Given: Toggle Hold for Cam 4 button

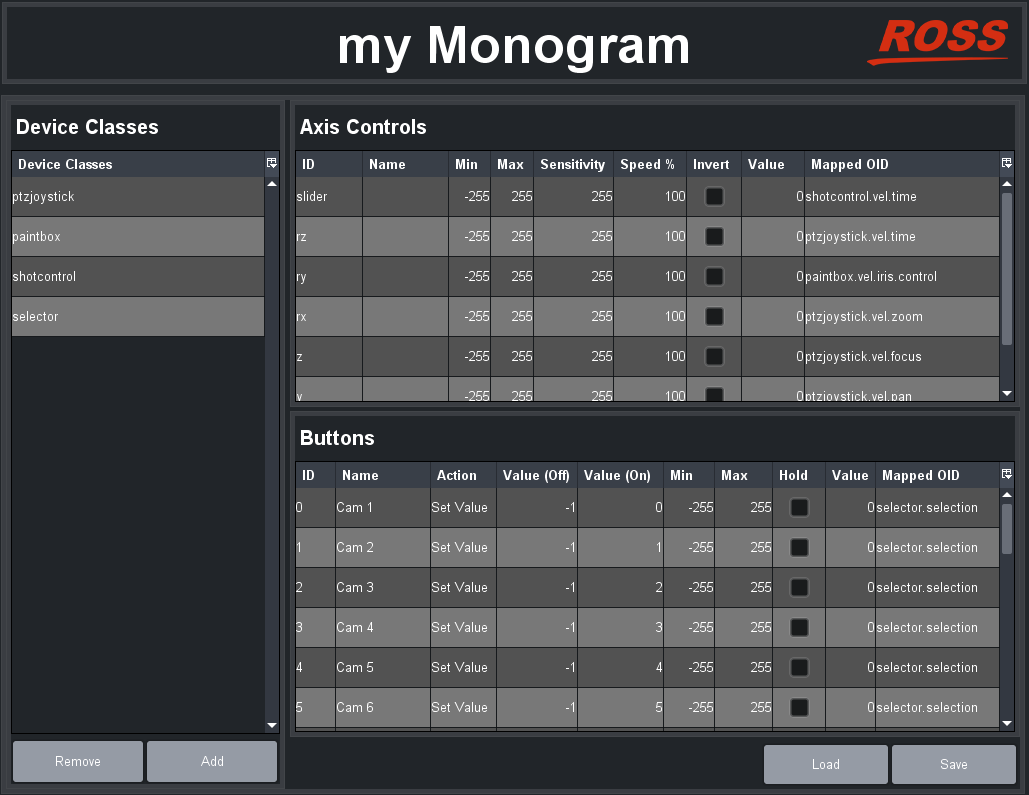Looking at the screenshot, I should 799,628.
